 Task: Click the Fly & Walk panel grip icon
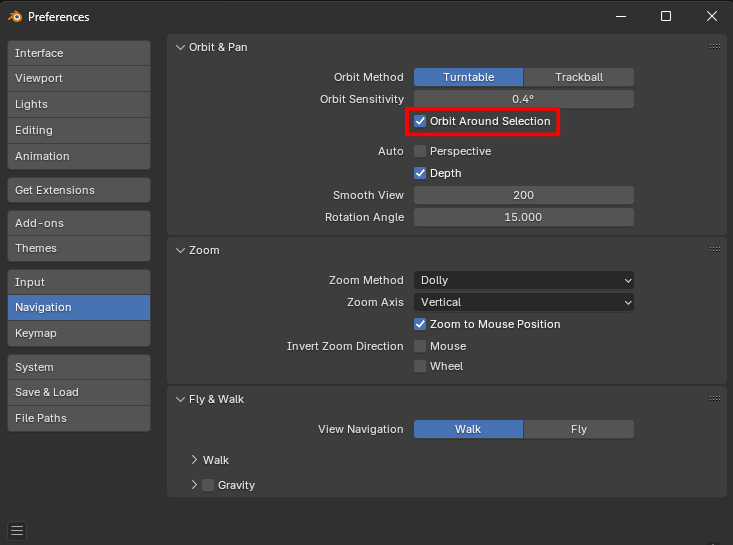pyautogui.click(x=715, y=399)
